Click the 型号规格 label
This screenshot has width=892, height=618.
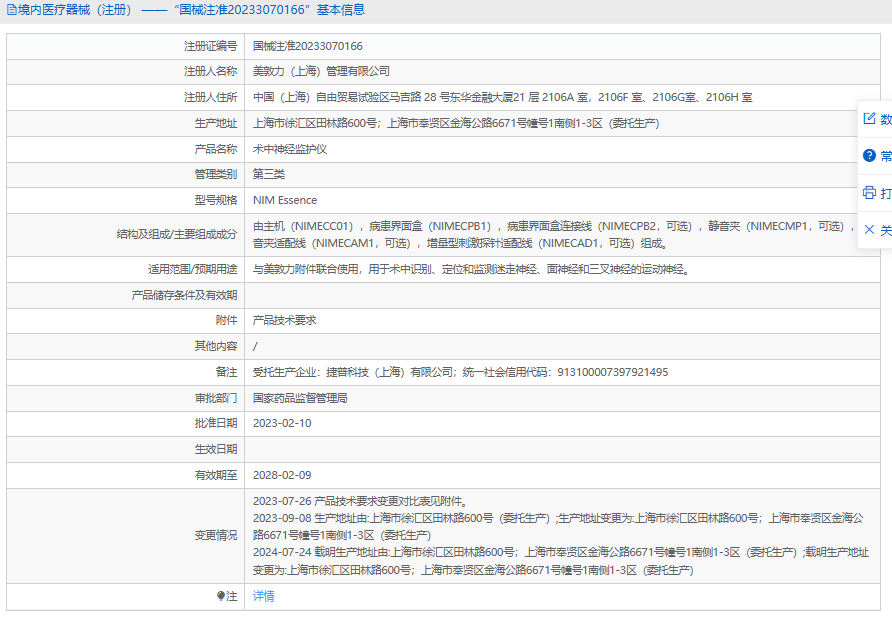coord(216,200)
